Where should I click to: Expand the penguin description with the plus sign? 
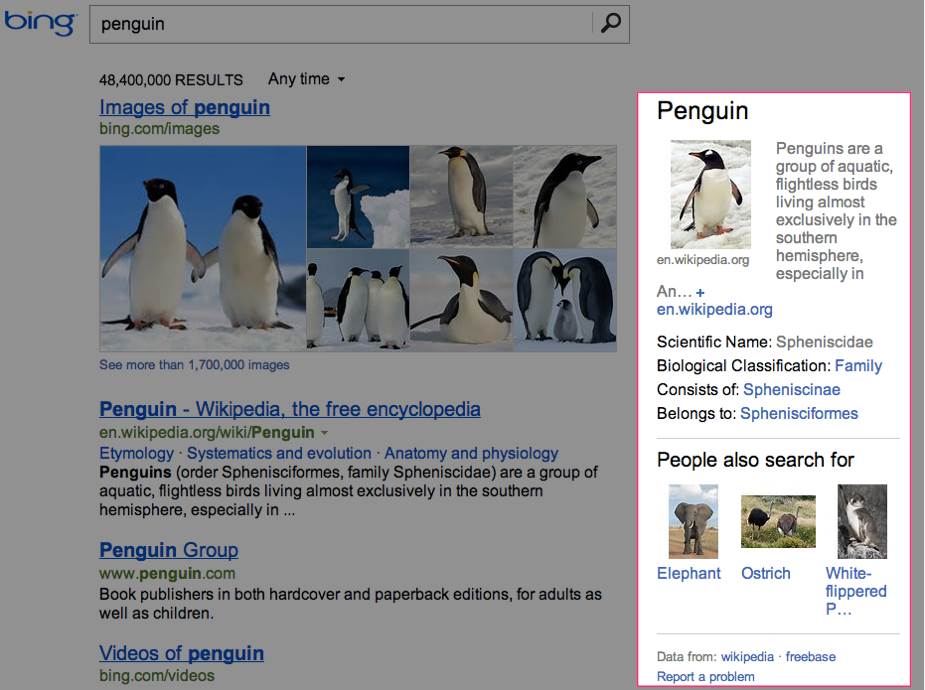pos(700,292)
